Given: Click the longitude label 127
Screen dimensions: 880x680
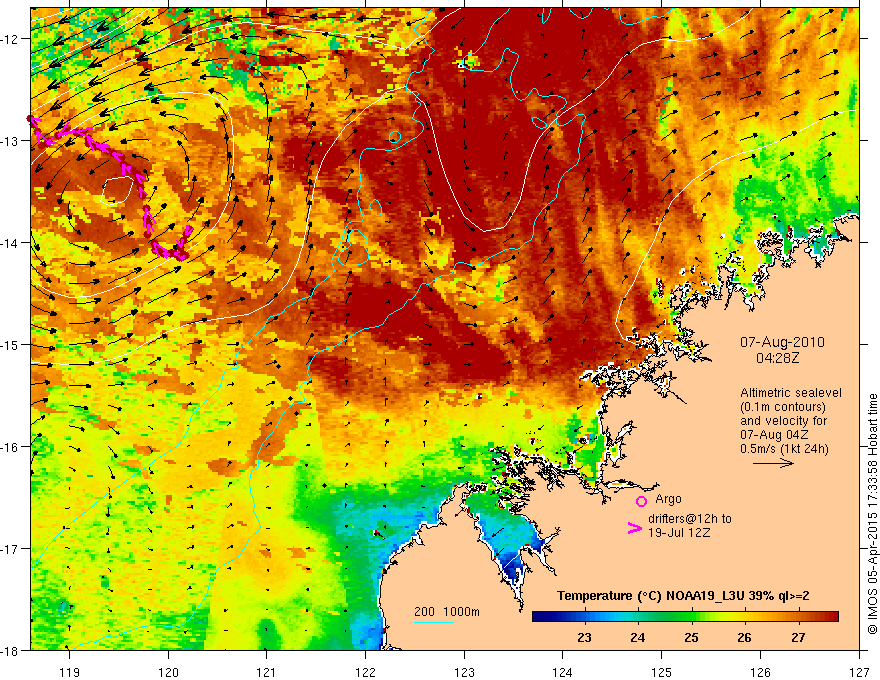Looking at the screenshot, I should 859,672.
